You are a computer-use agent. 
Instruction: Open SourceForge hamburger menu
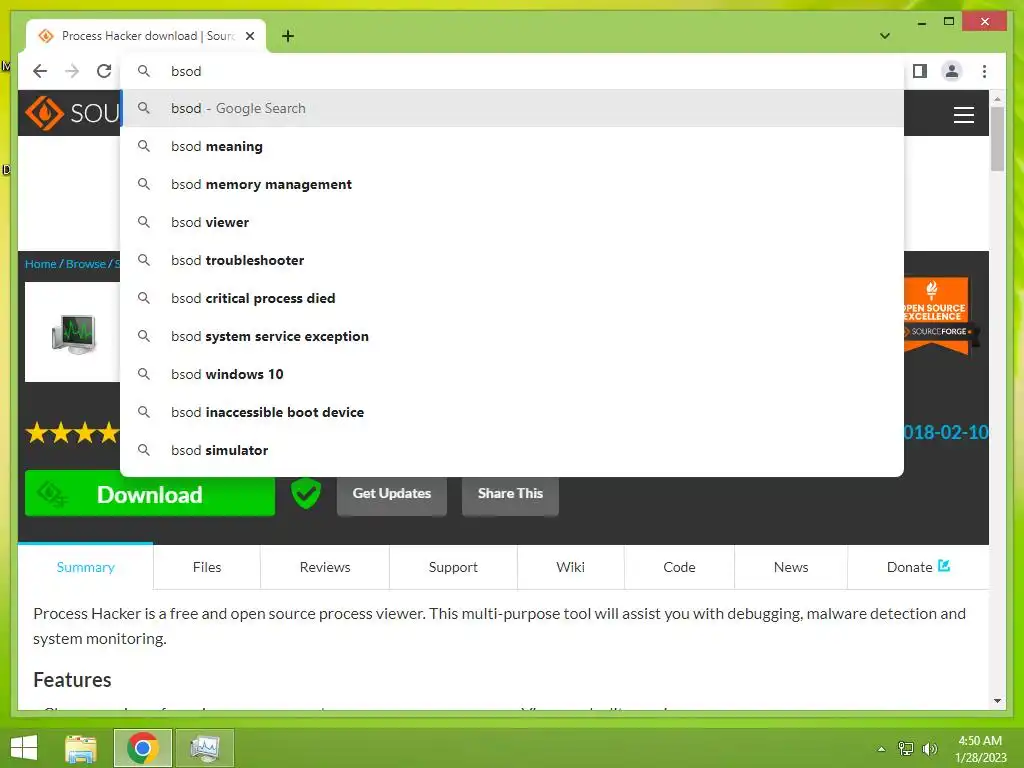[963, 114]
